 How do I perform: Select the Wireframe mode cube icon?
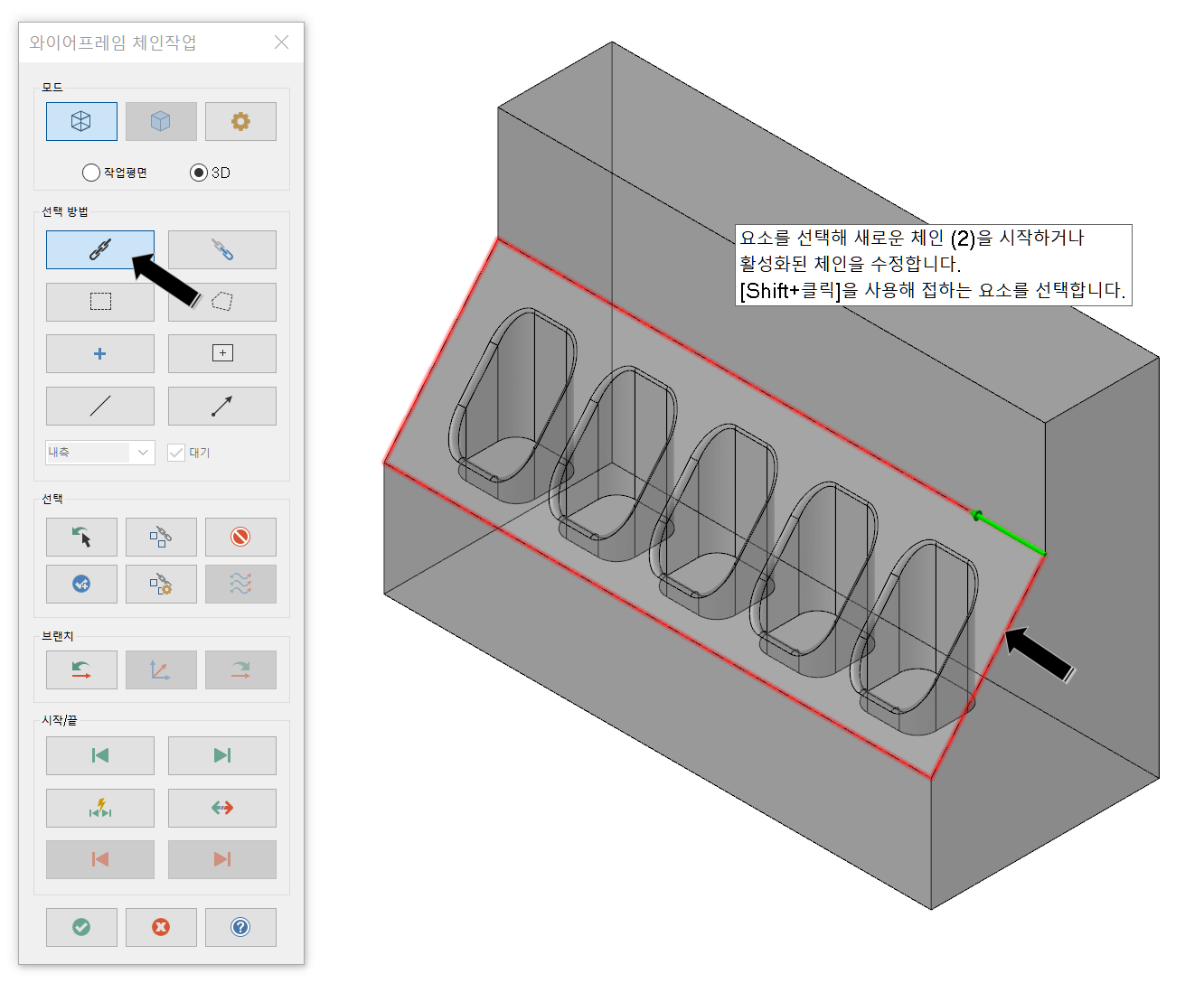coord(81,121)
